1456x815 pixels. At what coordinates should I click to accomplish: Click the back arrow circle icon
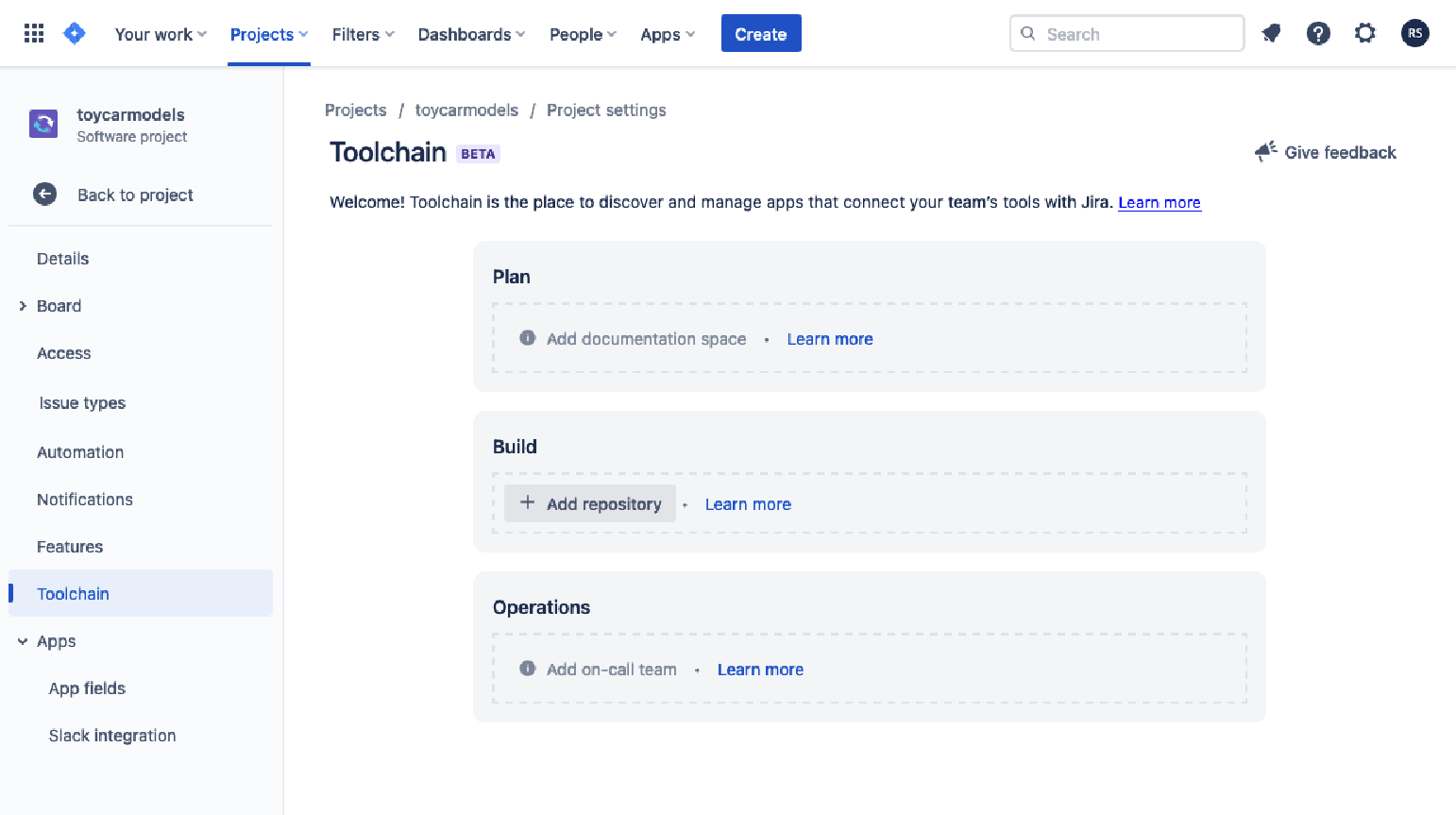(44, 195)
